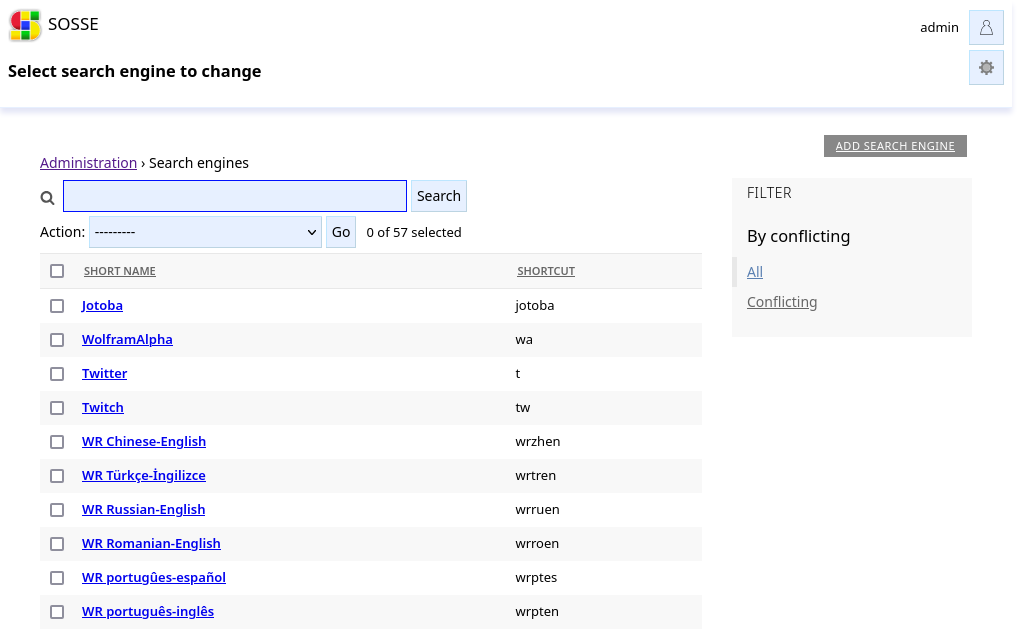Open the WR Romanian-English link
Viewport: 1024px width, 634px height.
pos(151,543)
